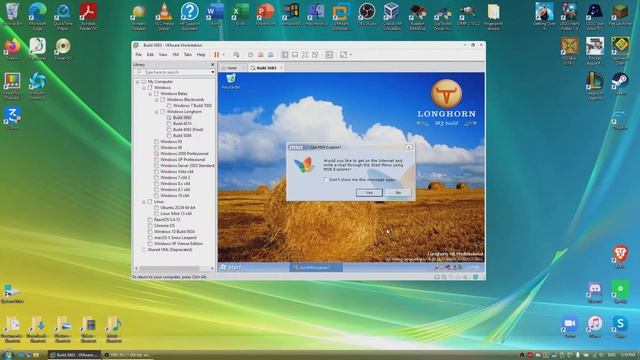640x360 pixels.
Task: Collapse the Windows Longhorn folder node
Action: (156, 111)
